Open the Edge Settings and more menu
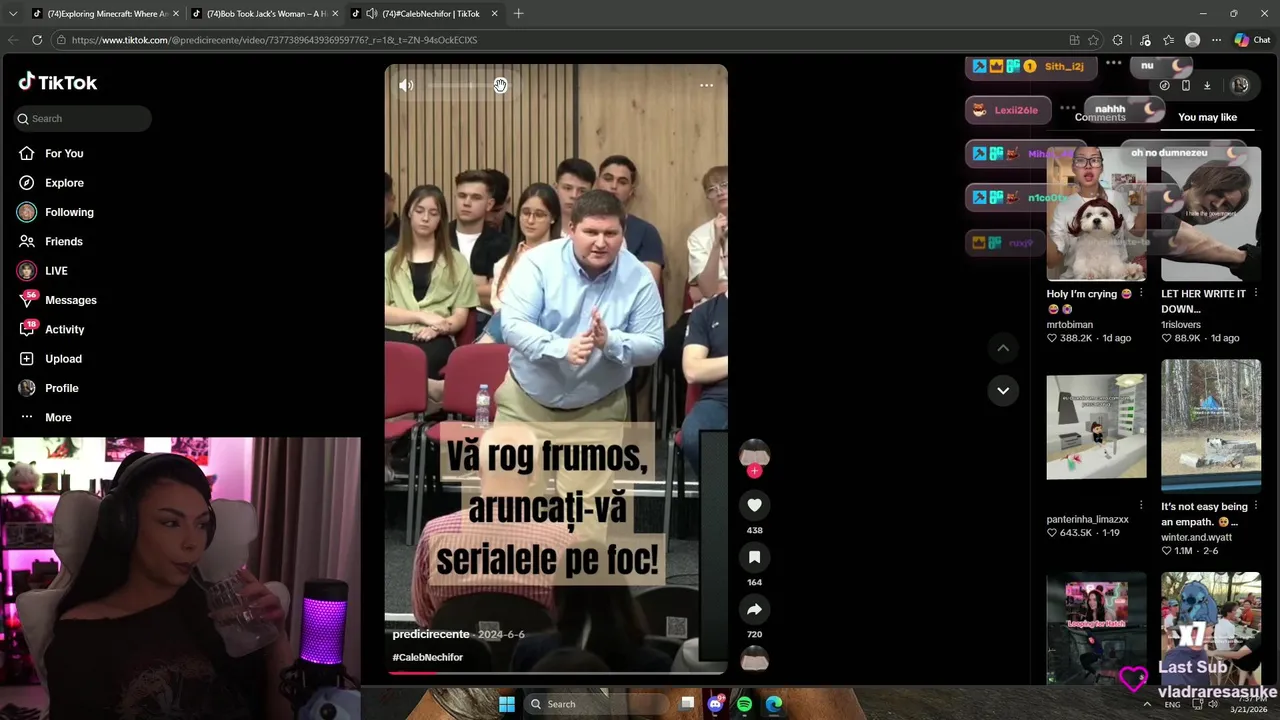Viewport: 1280px width, 720px height. [x=1216, y=40]
